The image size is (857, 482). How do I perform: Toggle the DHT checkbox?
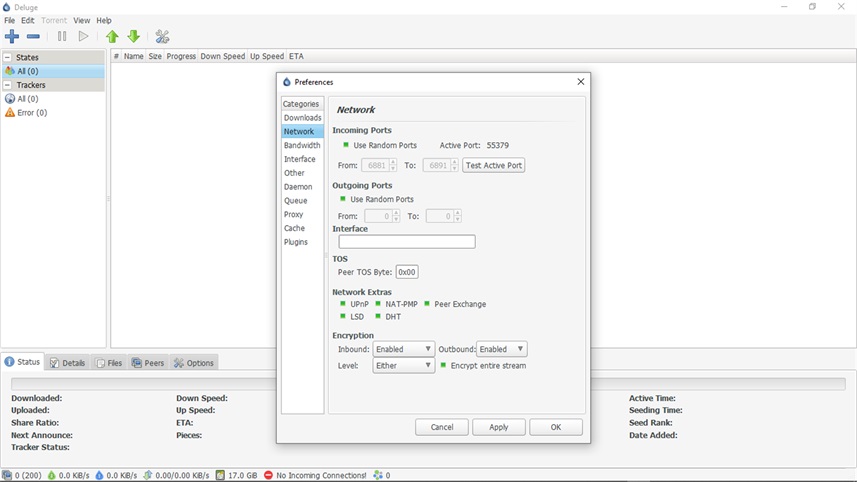coord(378,316)
